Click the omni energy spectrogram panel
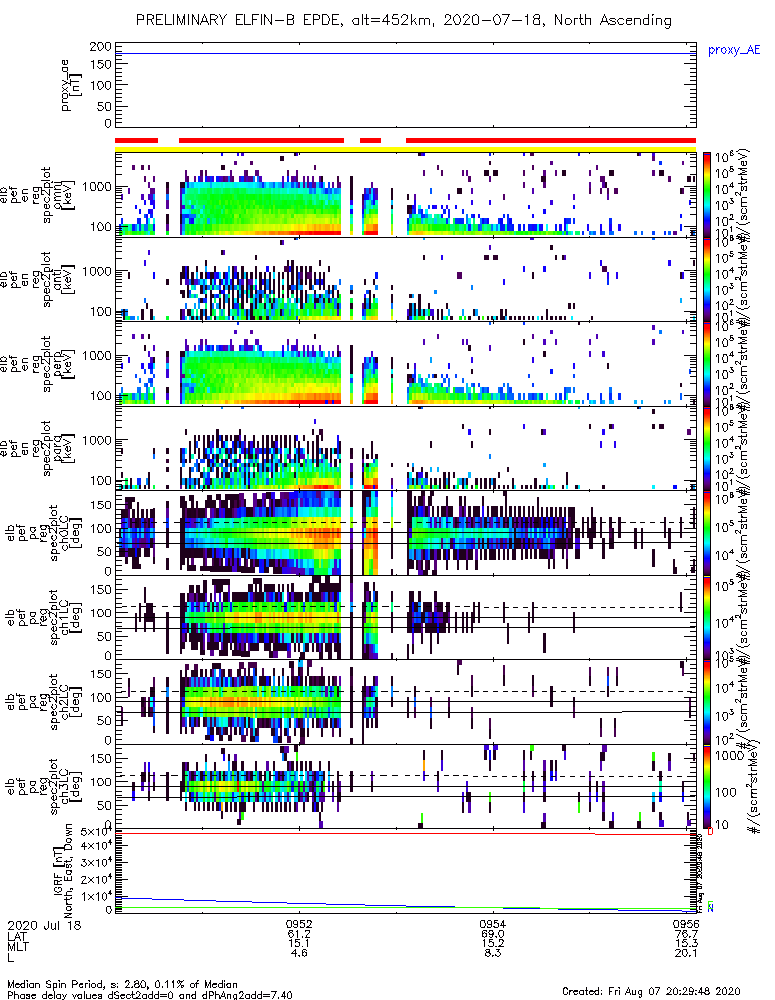Viewport: 775px width, 1000px height. (x=405, y=195)
